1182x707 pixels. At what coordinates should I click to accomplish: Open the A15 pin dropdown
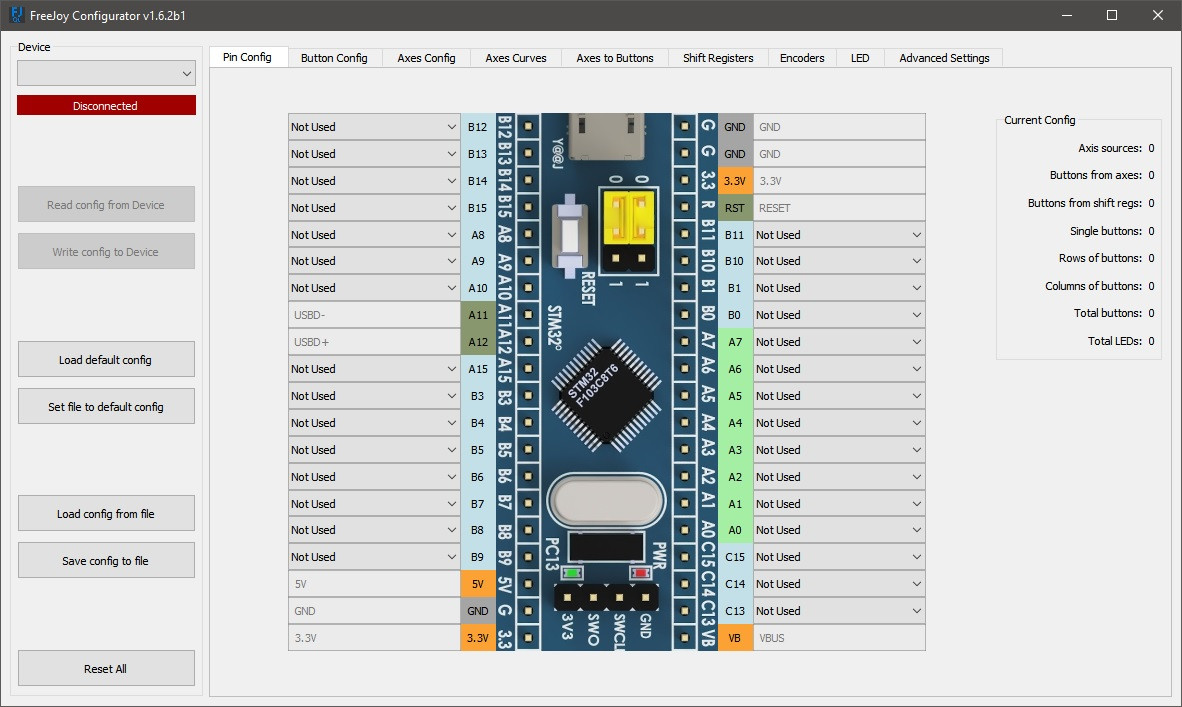pos(374,369)
